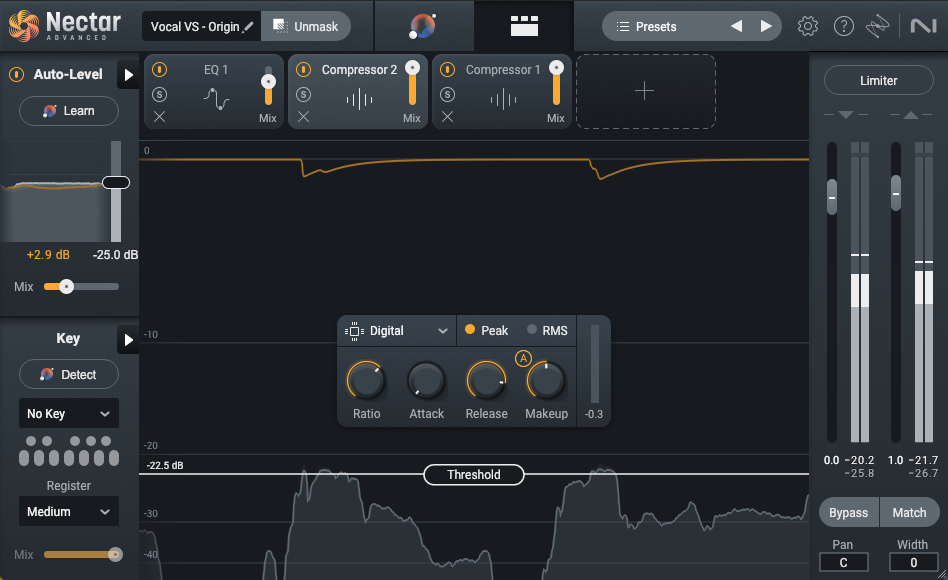Select EQ 1 curve icon
This screenshot has height=580, width=948.
[x=216, y=99]
